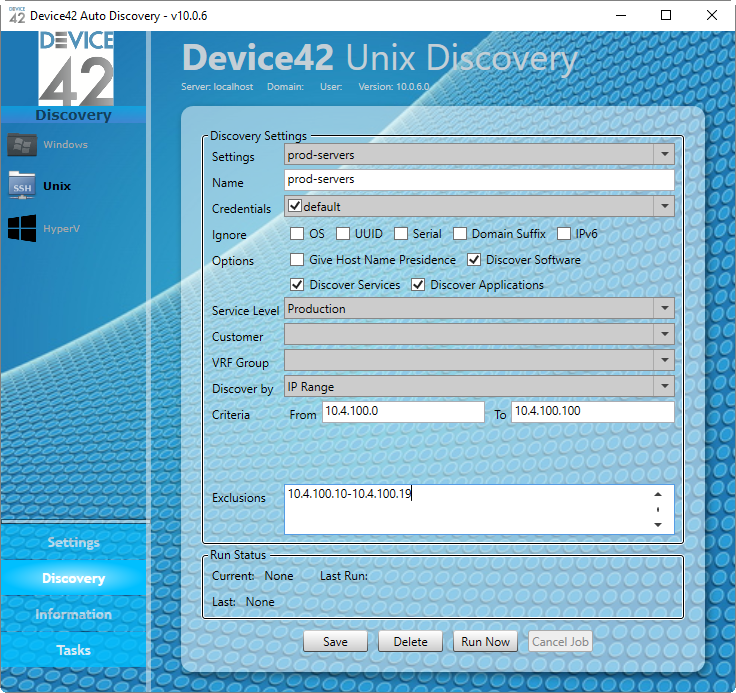Click the 'Domain:' header text
The height and width of the screenshot is (693, 736).
(x=285, y=87)
